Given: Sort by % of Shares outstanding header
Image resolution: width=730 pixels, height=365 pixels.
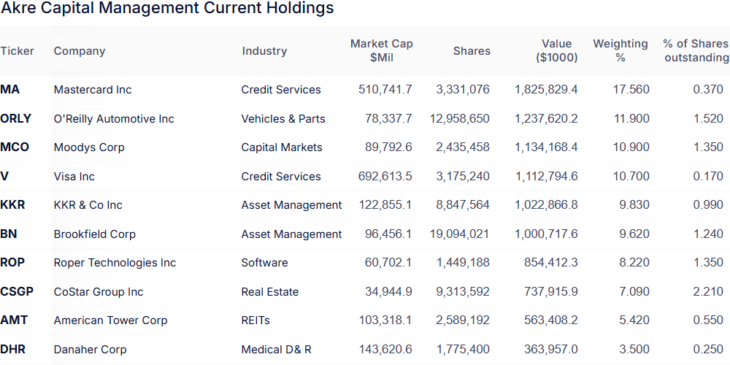Looking at the screenshot, I should [696, 51].
